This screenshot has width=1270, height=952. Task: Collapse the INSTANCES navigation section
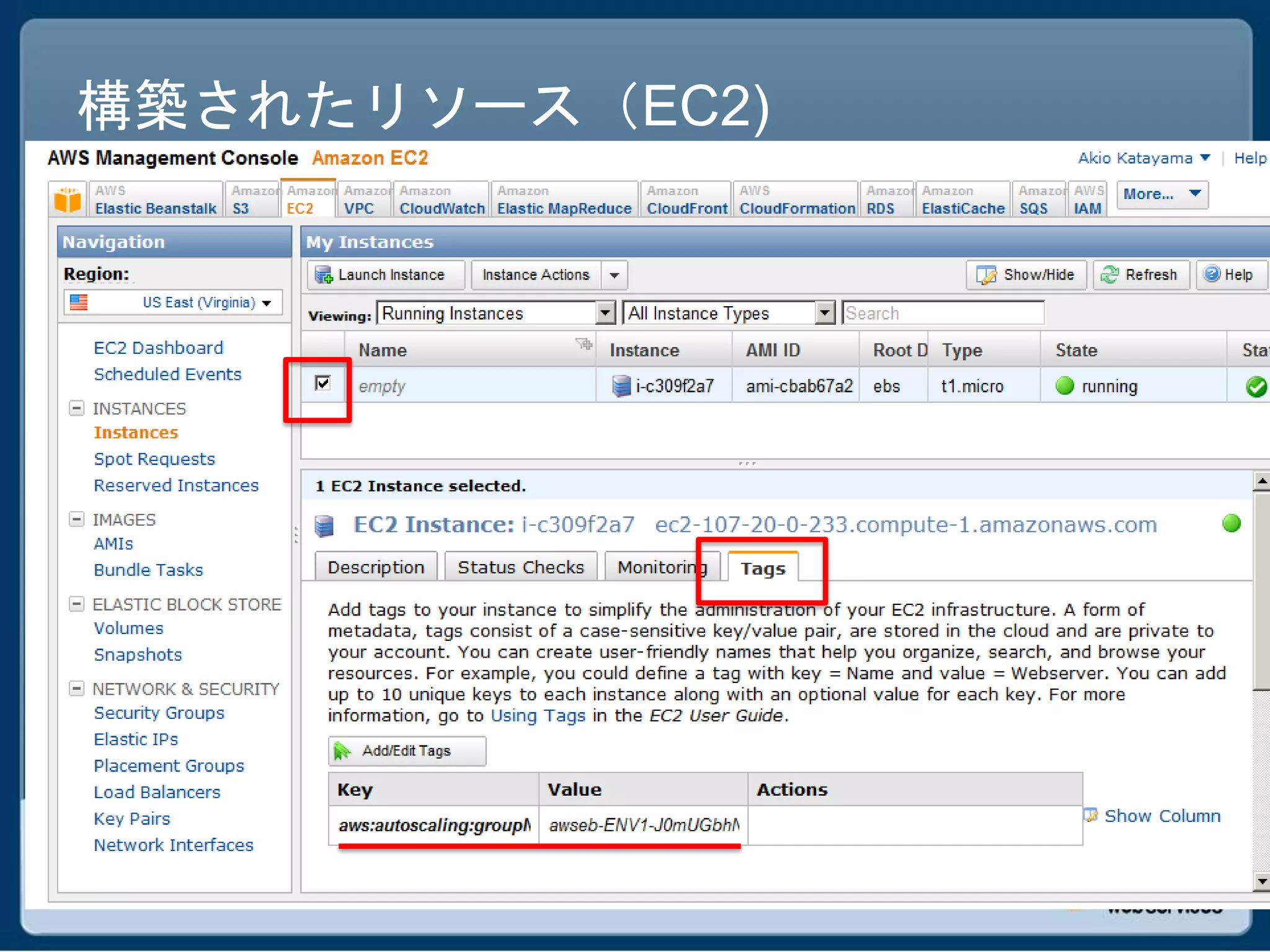(x=76, y=408)
